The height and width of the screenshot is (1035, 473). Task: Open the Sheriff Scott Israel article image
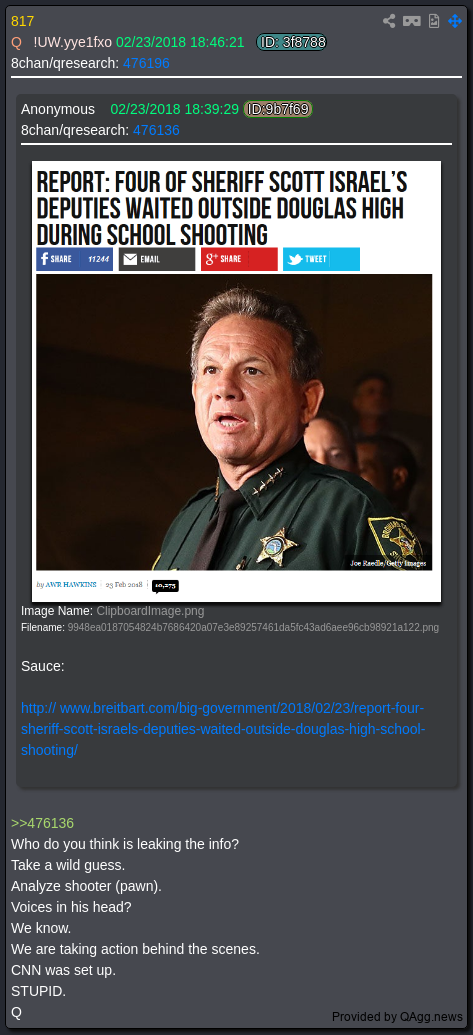click(236, 382)
